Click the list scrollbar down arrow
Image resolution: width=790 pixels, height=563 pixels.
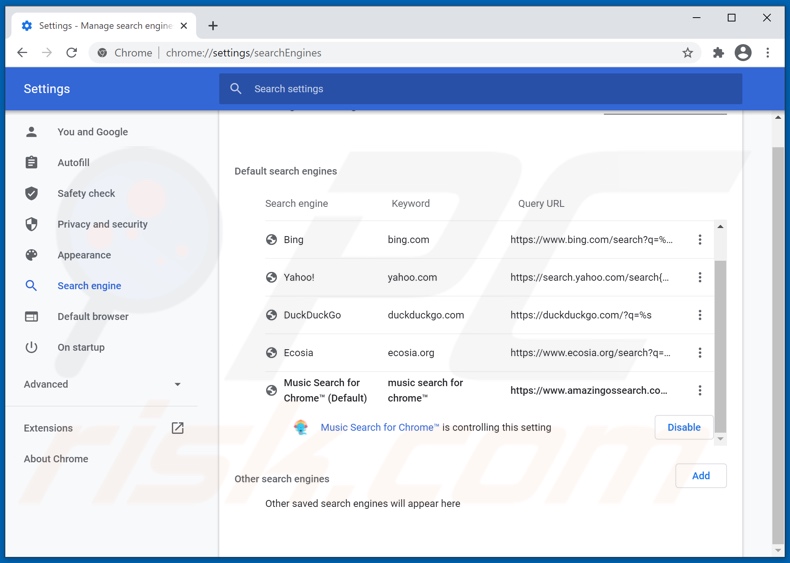(x=720, y=439)
